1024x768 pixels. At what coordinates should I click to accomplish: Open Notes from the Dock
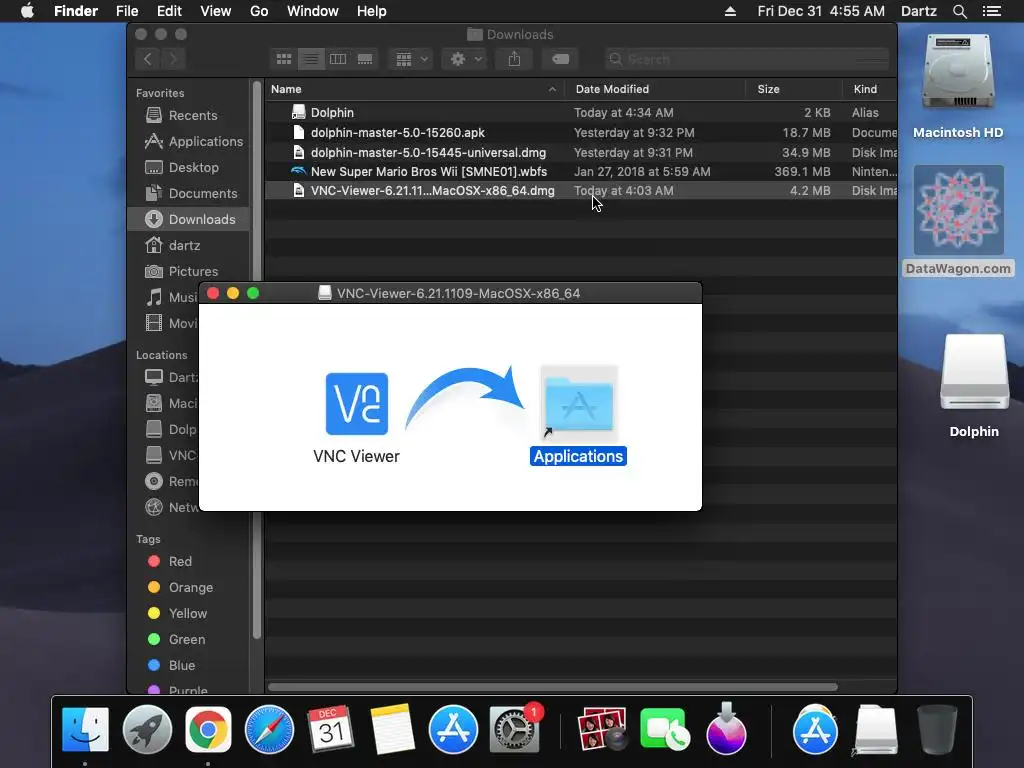(392, 729)
